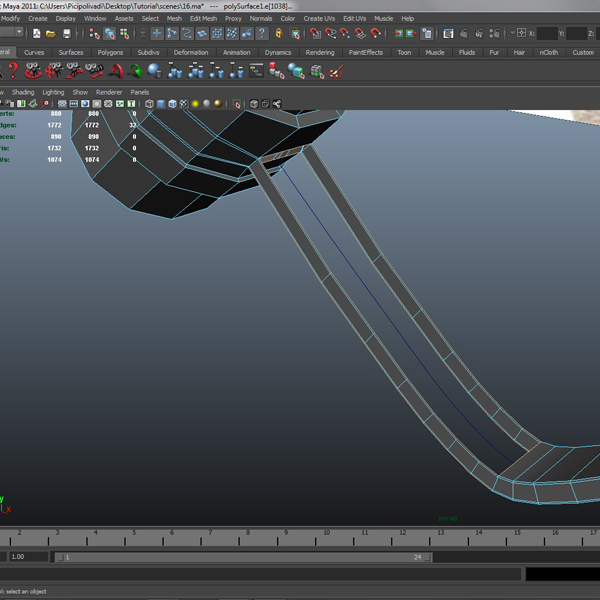Switch to select by object type mode
The image size is (600, 600).
[x=109, y=34]
